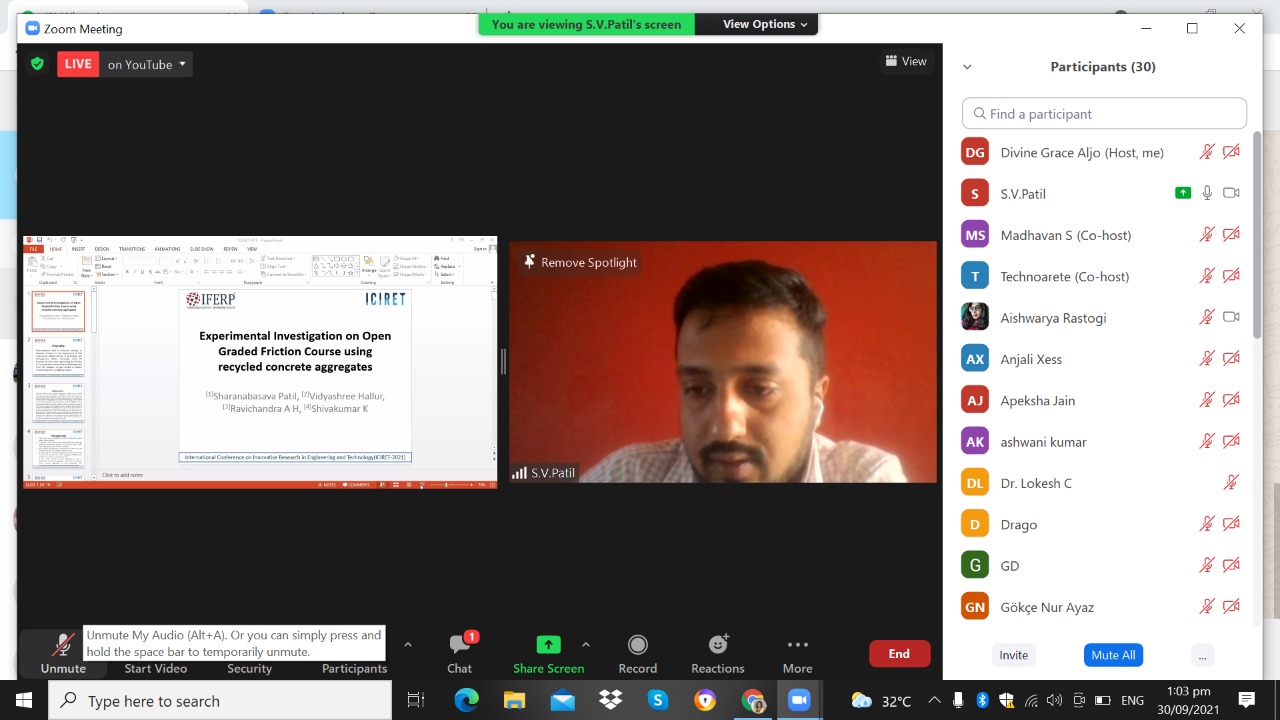Expand the View Options dropdown
The image size is (1280, 720).
[x=765, y=24]
